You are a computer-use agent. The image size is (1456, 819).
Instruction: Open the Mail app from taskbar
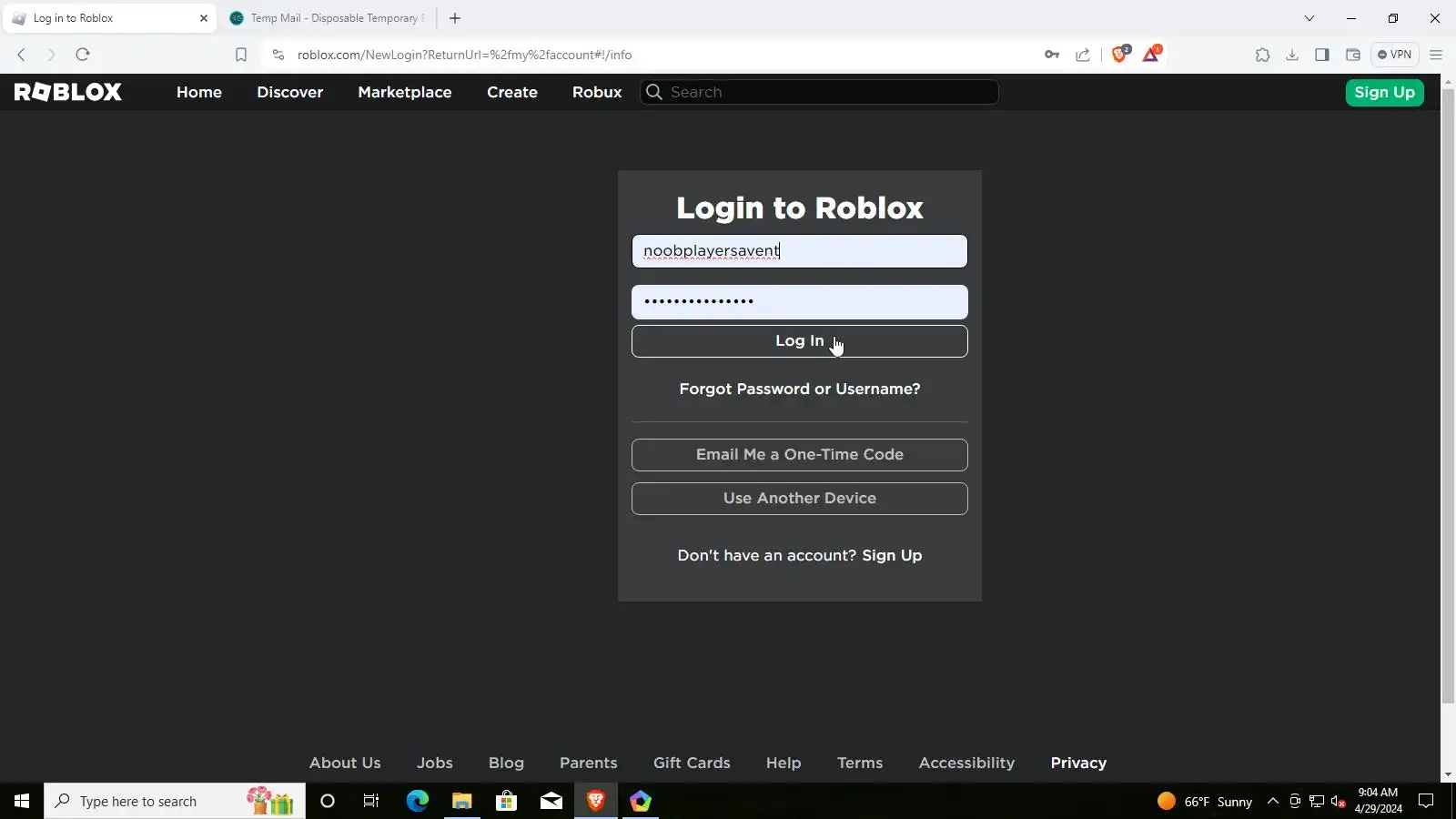pyautogui.click(x=551, y=801)
